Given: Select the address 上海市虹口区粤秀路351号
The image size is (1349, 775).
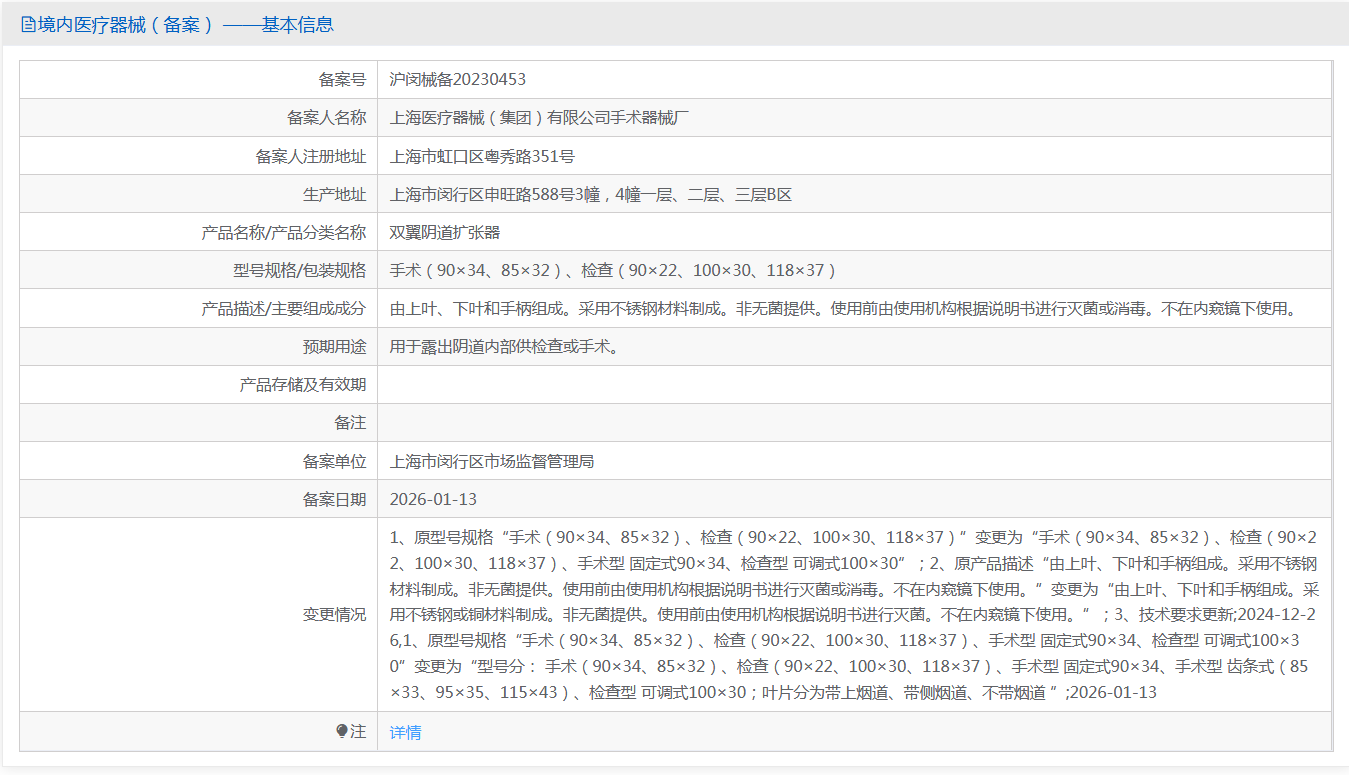Looking at the screenshot, I should pos(482,156).
